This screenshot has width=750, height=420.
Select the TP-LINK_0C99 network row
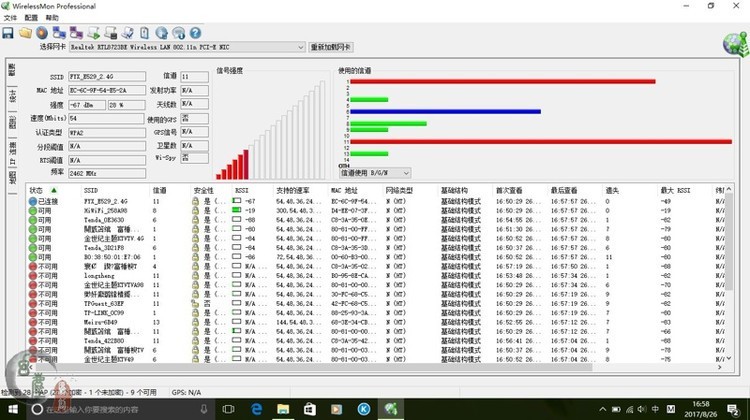[x=376, y=313]
